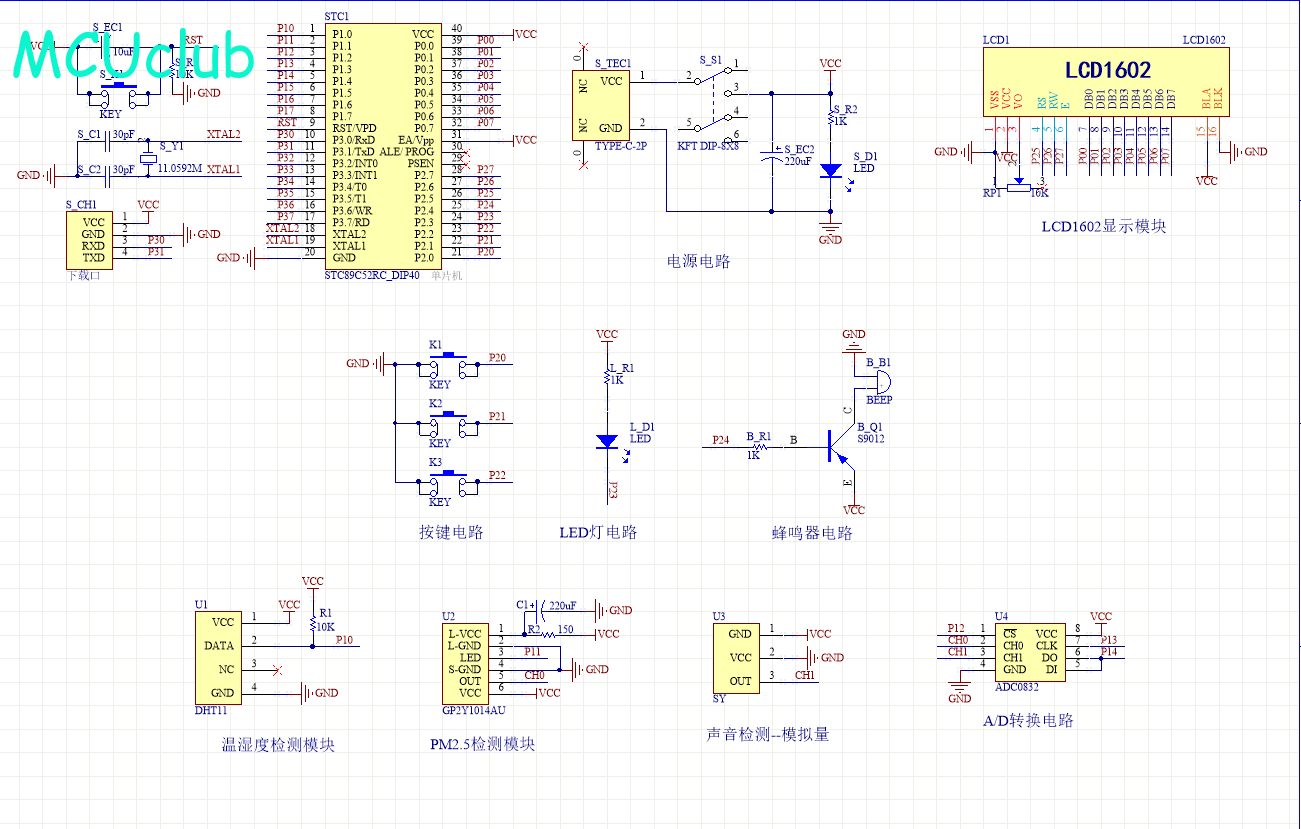Click the B_B1 buzzer symbol
Image resolution: width=1301 pixels, height=829 pixels.
pyautogui.click(x=881, y=381)
